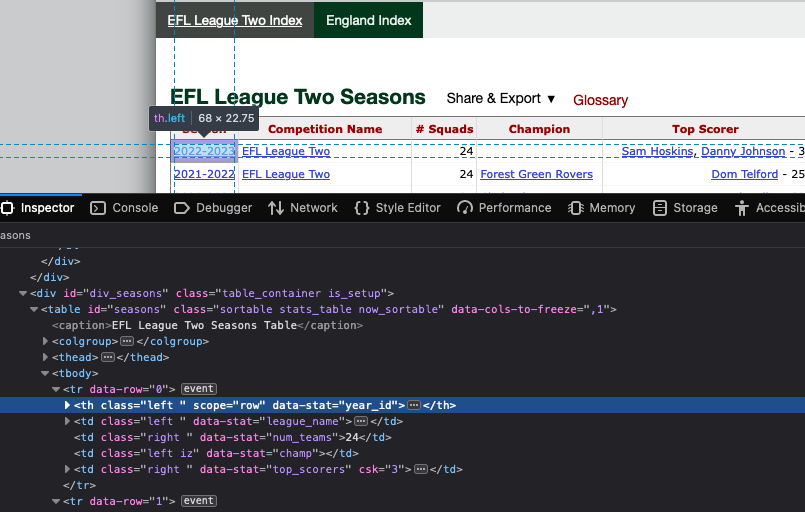Collapse the table id seasons node
Screen dimensions: 805x512
34,309
